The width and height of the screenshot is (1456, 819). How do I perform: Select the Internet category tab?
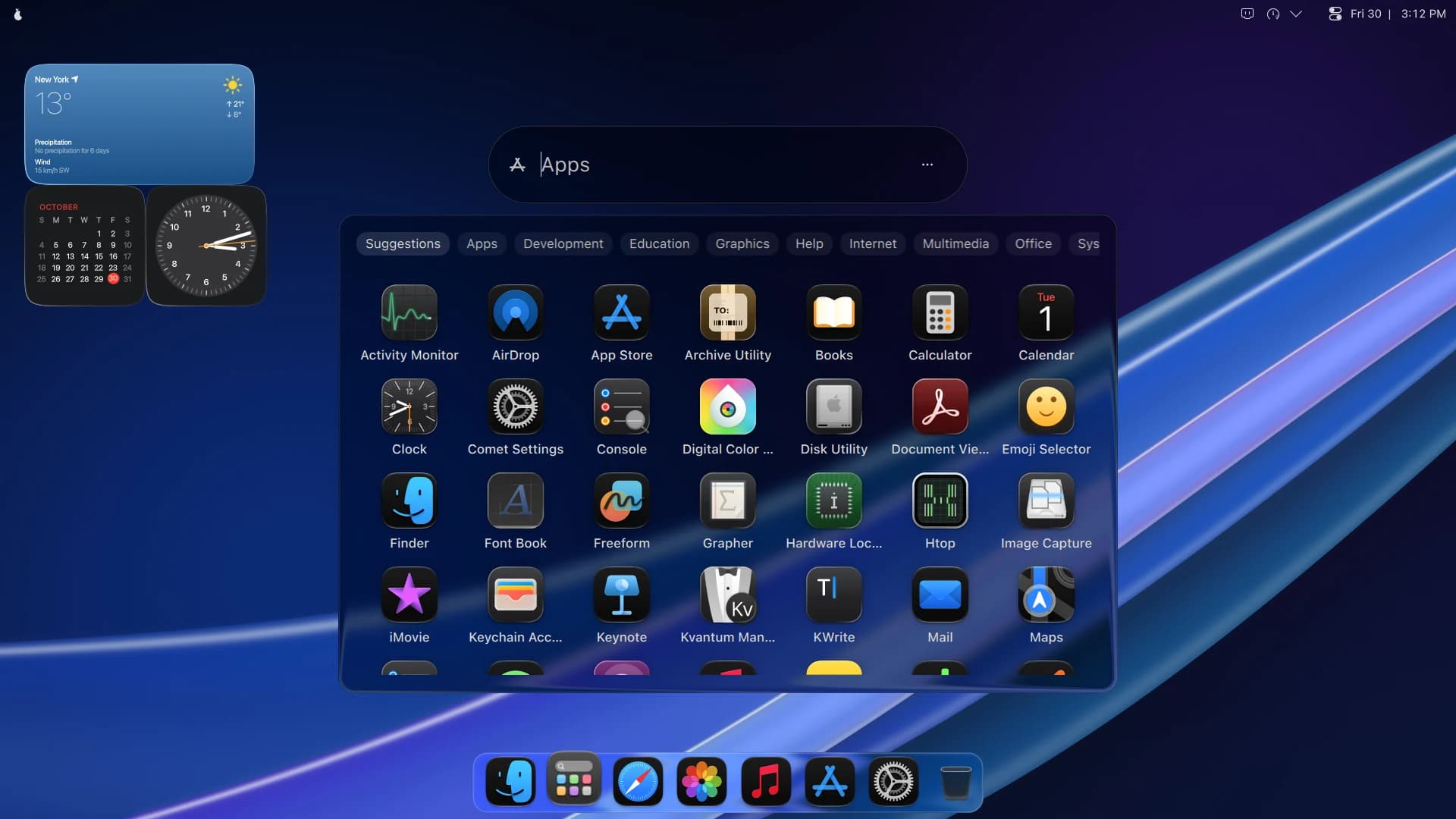click(x=872, y=243)
